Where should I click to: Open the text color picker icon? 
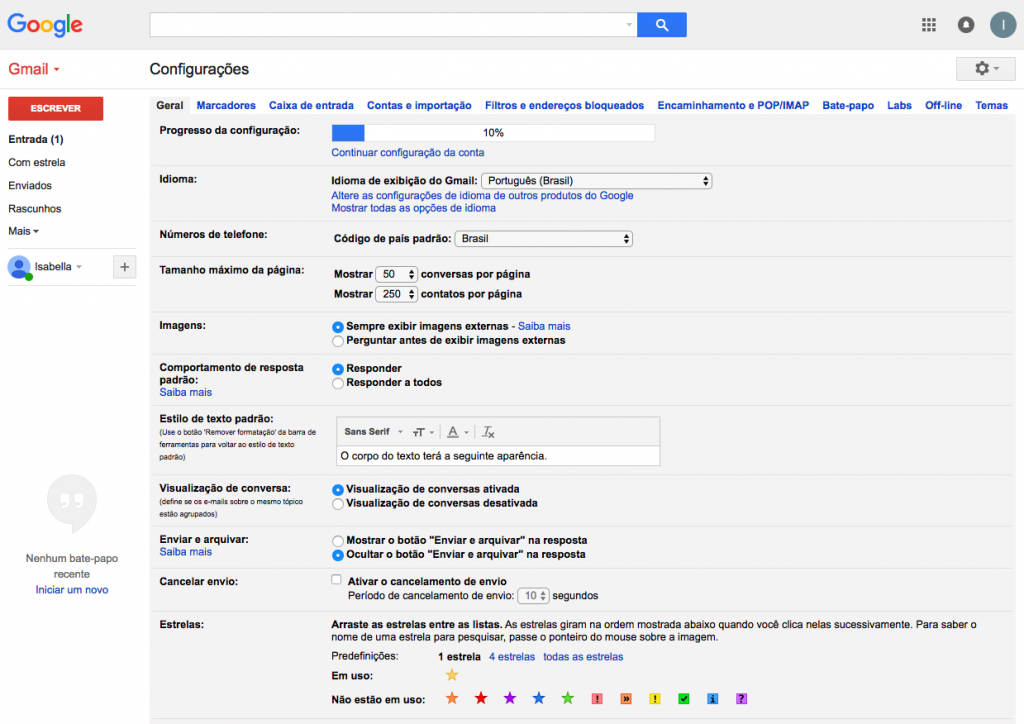point(456,432)
